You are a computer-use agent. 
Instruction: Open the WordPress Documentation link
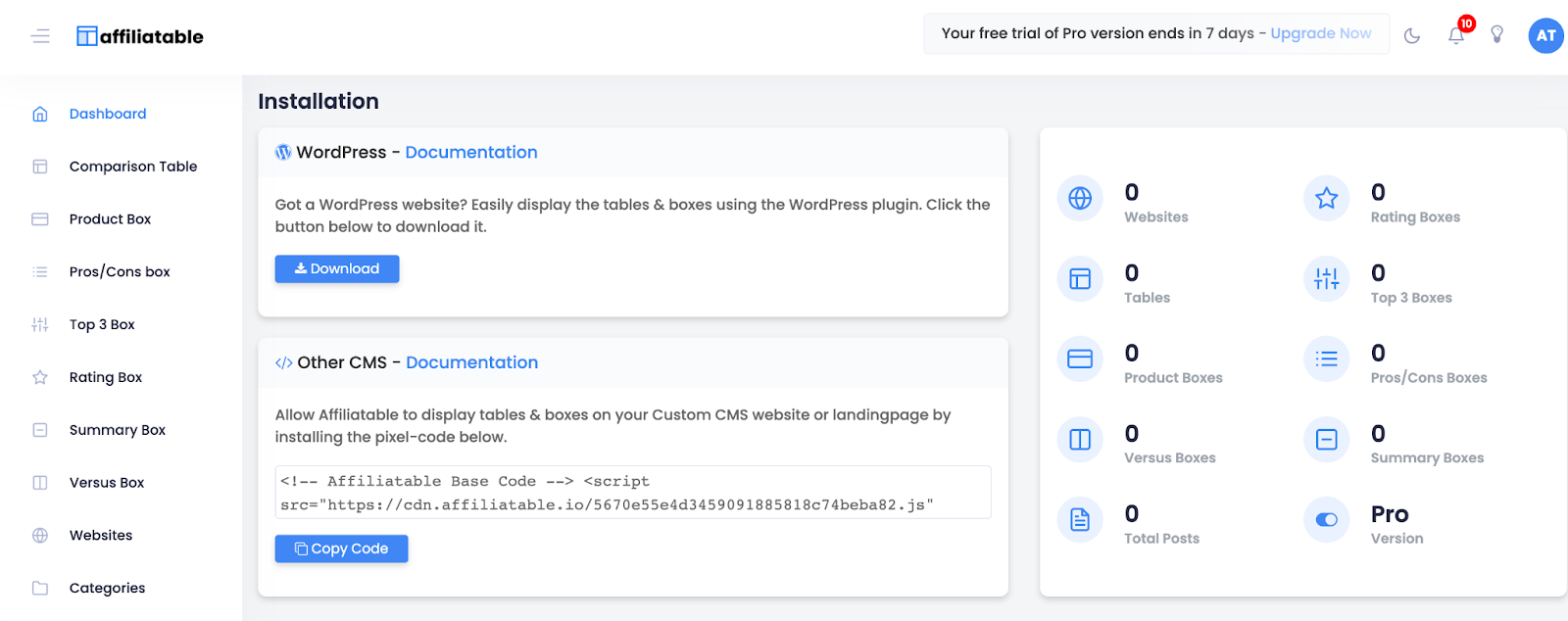471,153
